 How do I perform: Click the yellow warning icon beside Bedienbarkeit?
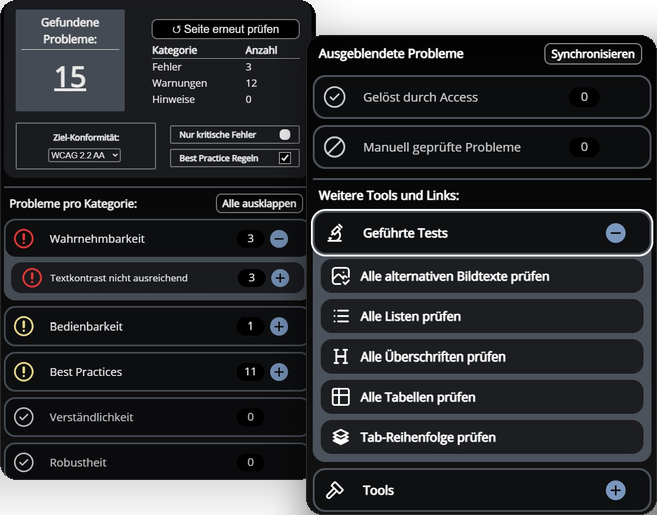(24, 326)
